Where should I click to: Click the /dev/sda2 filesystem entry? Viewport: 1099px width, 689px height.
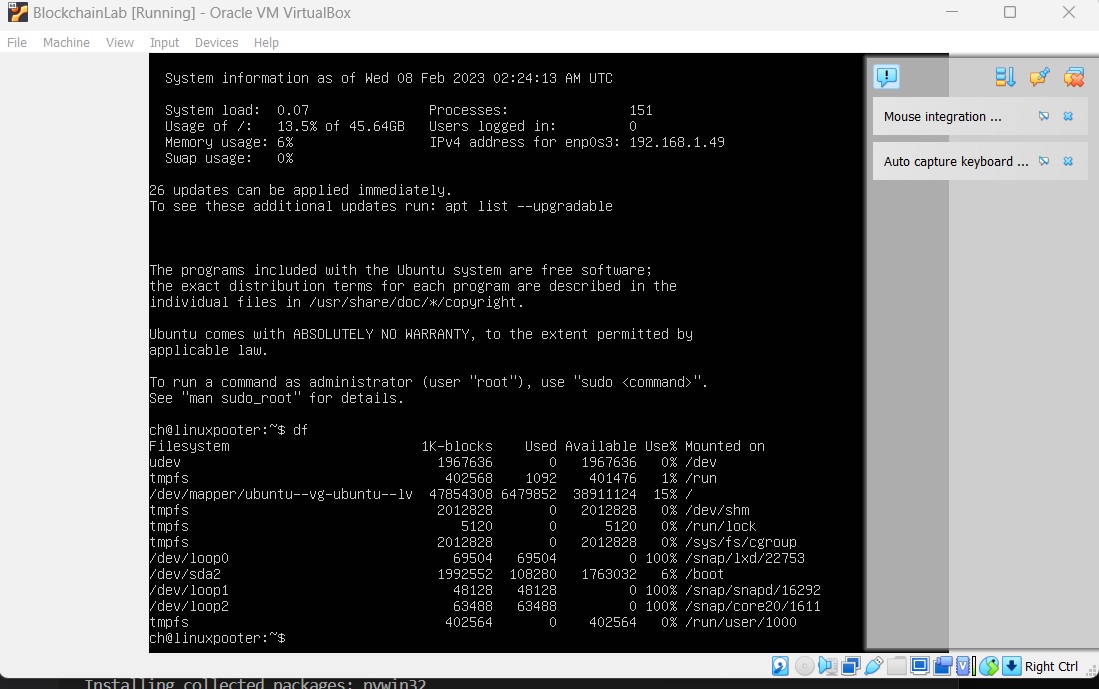pos(185,574)
